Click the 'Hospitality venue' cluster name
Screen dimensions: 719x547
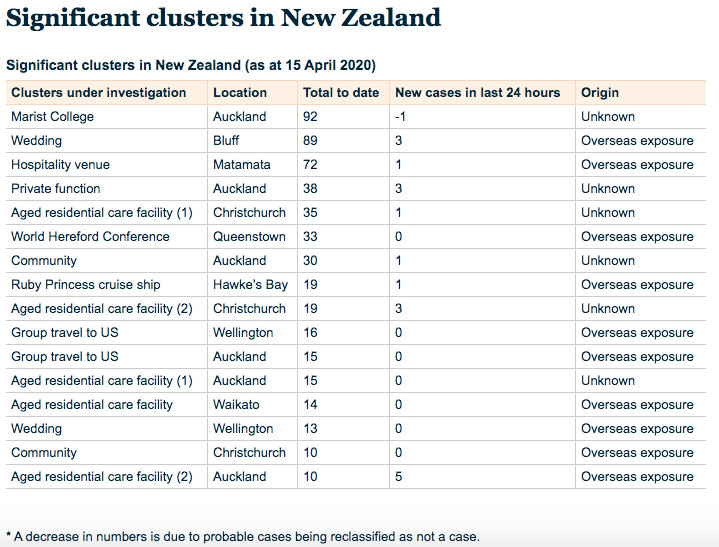[60, 165]
